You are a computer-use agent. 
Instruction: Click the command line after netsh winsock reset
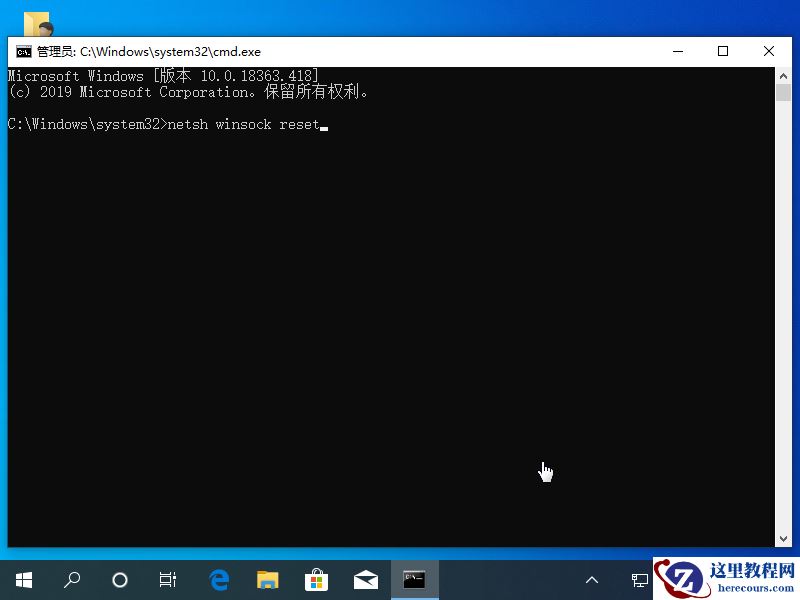click(x=325, y=124)
